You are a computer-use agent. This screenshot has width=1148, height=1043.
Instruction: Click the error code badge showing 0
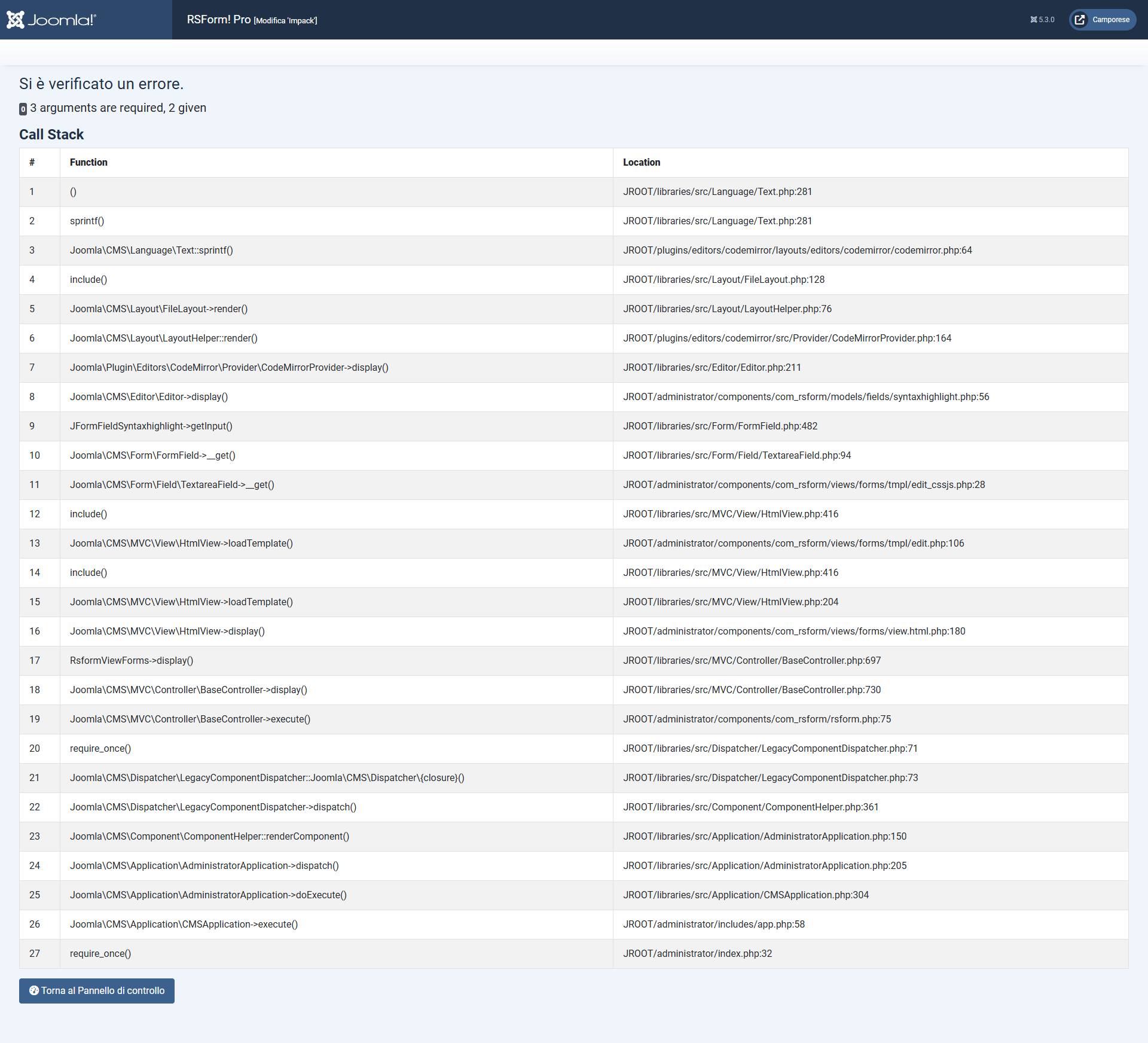[23, 109]
